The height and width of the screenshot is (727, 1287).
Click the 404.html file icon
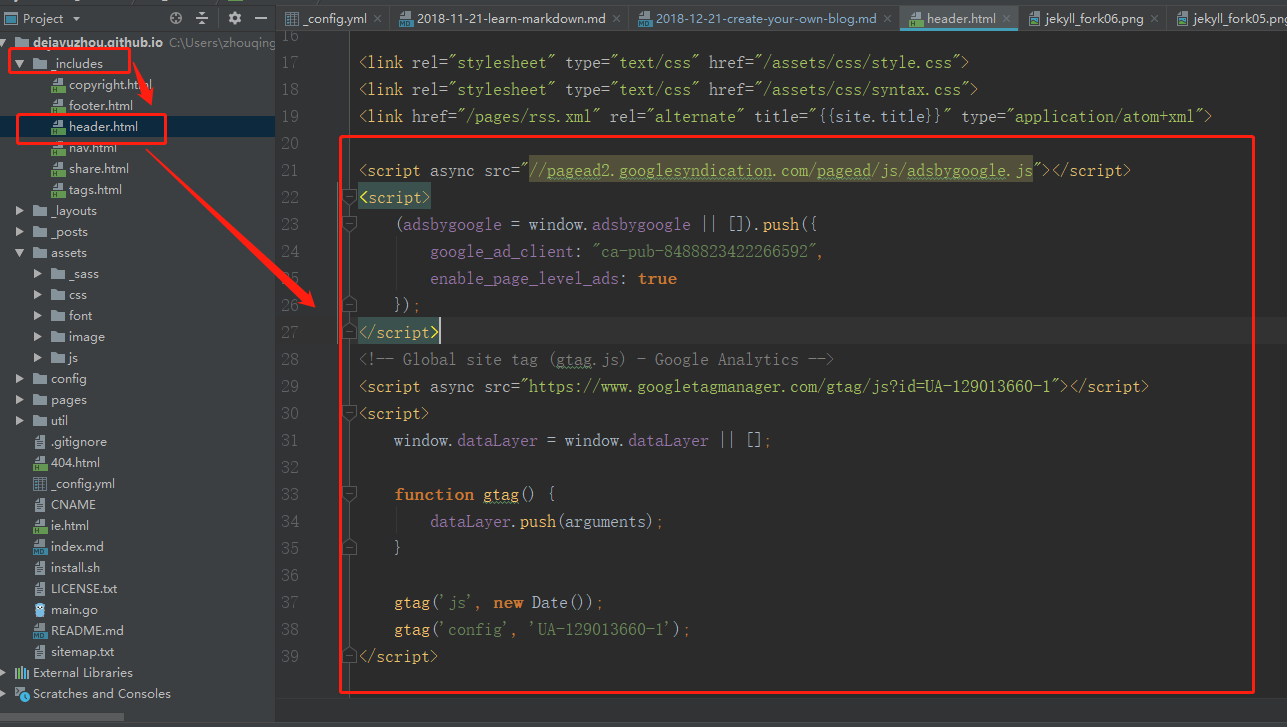pos(40,463)
